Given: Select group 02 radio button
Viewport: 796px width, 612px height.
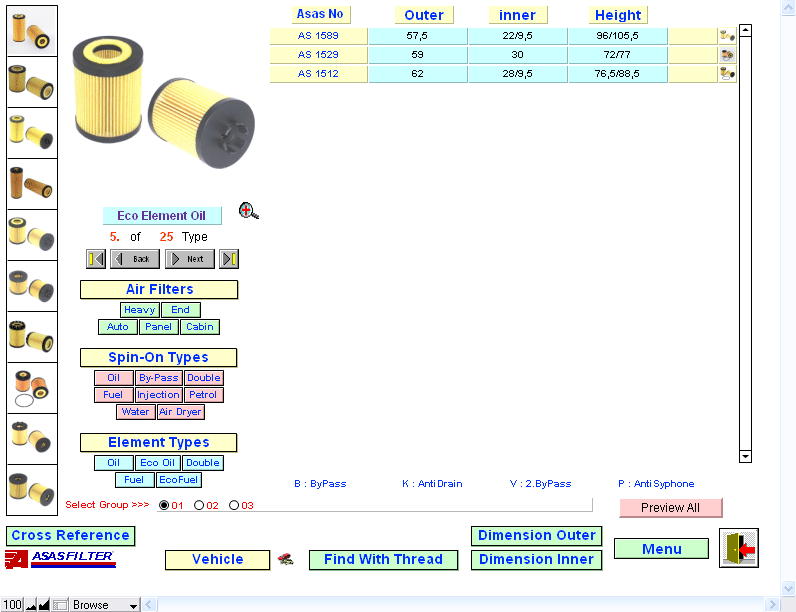Looking at the screenshot, I should pos(199,505).
